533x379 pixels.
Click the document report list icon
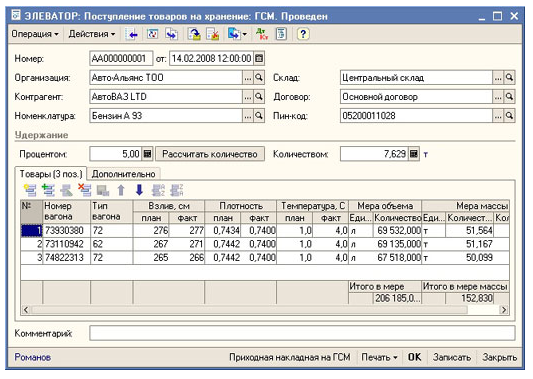pyautogui.click(x=281, y=34)
